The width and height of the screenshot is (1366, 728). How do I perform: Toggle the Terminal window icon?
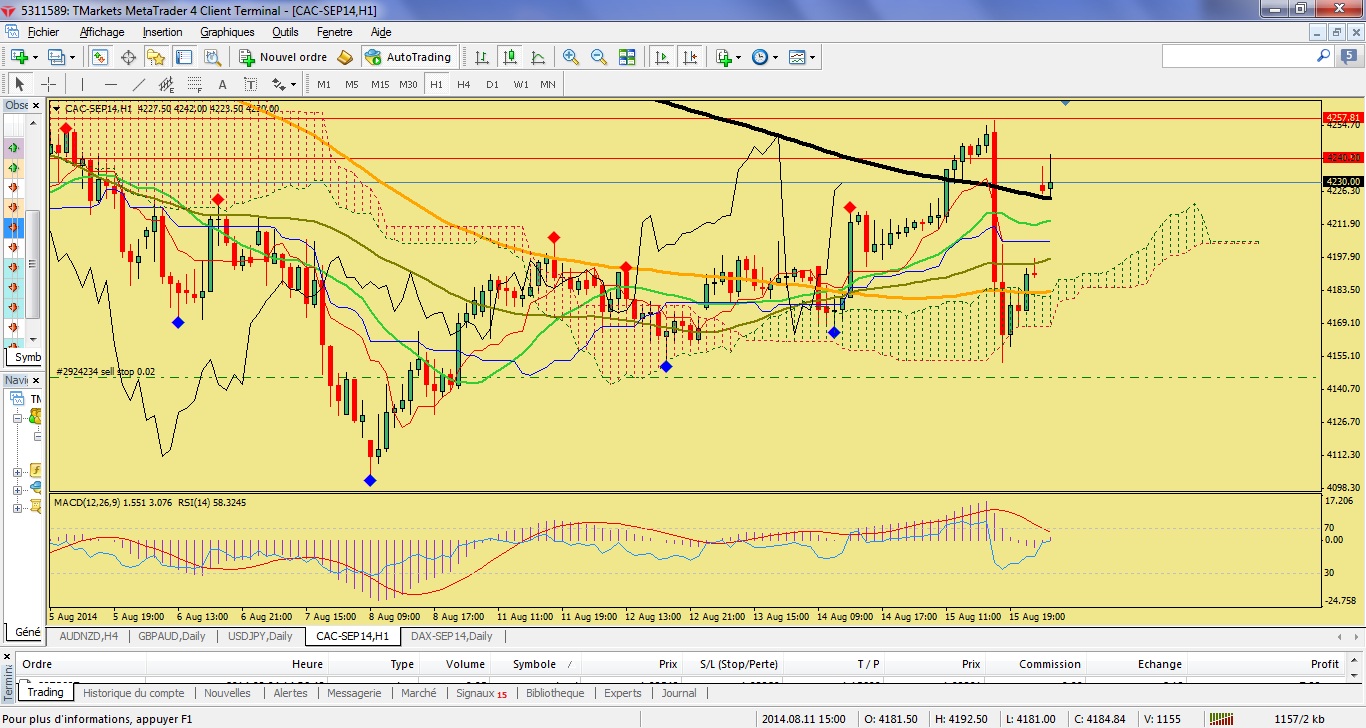click(x=184, y=57)
